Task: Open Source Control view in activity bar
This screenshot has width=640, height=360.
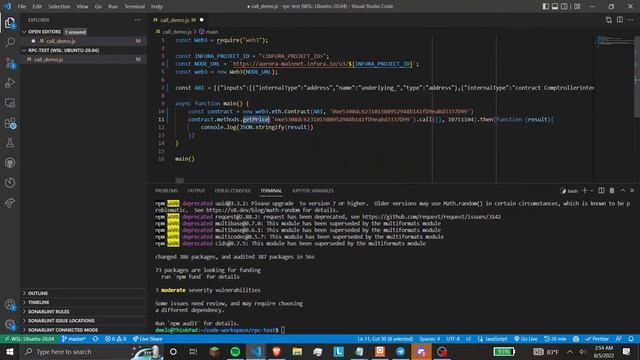Action: [x=10, y=63]
